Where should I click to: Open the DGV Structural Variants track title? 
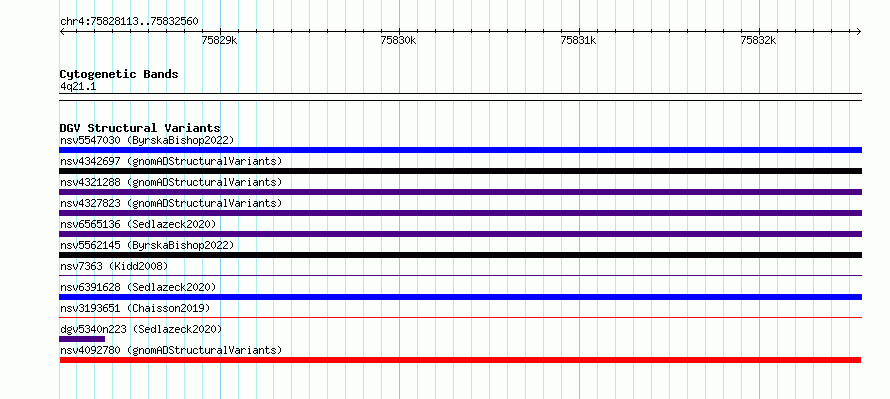[x=140, y=128]
